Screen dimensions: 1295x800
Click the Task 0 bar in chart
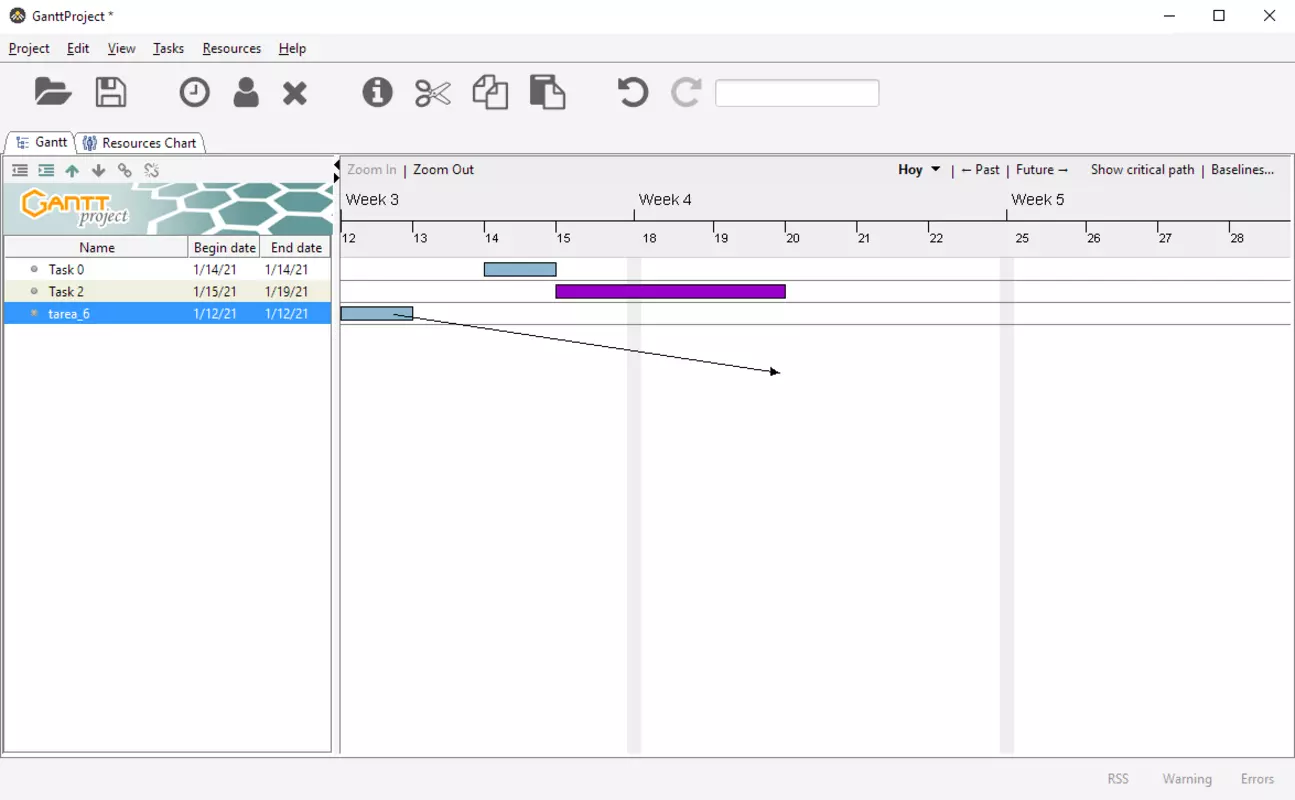click(x=520, y=269)
